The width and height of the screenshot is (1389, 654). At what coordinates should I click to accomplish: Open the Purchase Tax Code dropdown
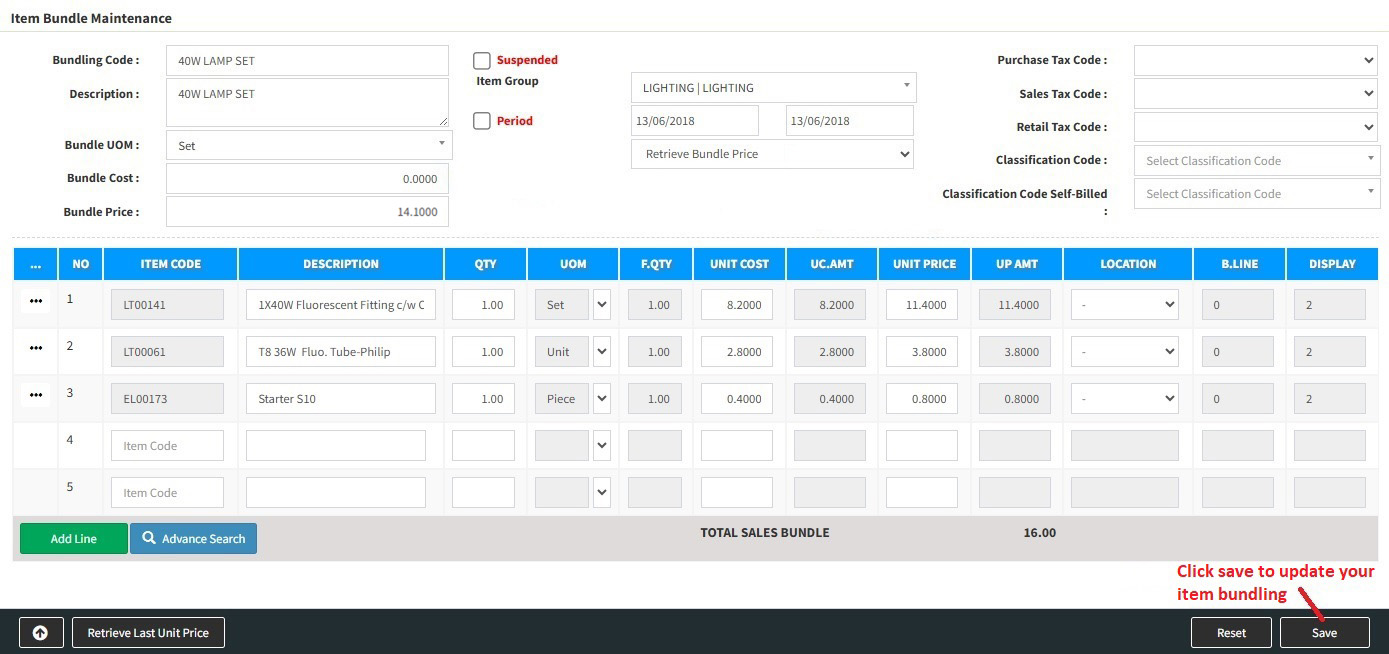[x=1255, y=61]
